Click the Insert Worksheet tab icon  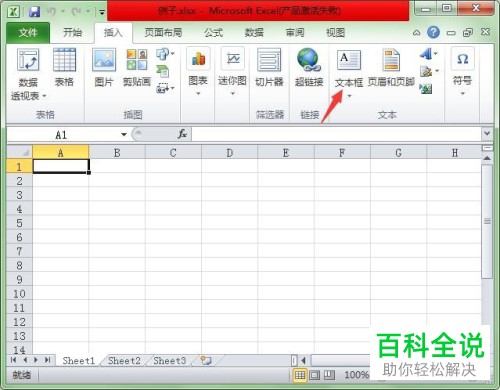click(206, 360)
